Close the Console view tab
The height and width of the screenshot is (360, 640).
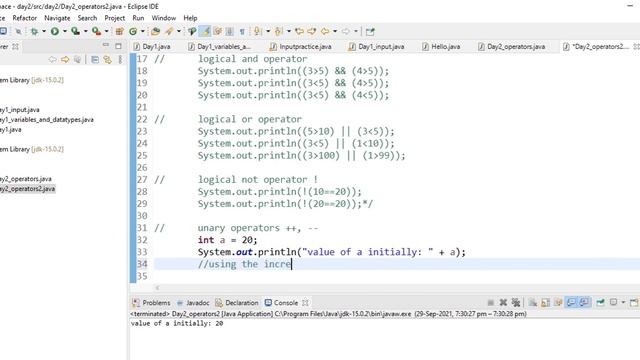click(x=305, y=303)
